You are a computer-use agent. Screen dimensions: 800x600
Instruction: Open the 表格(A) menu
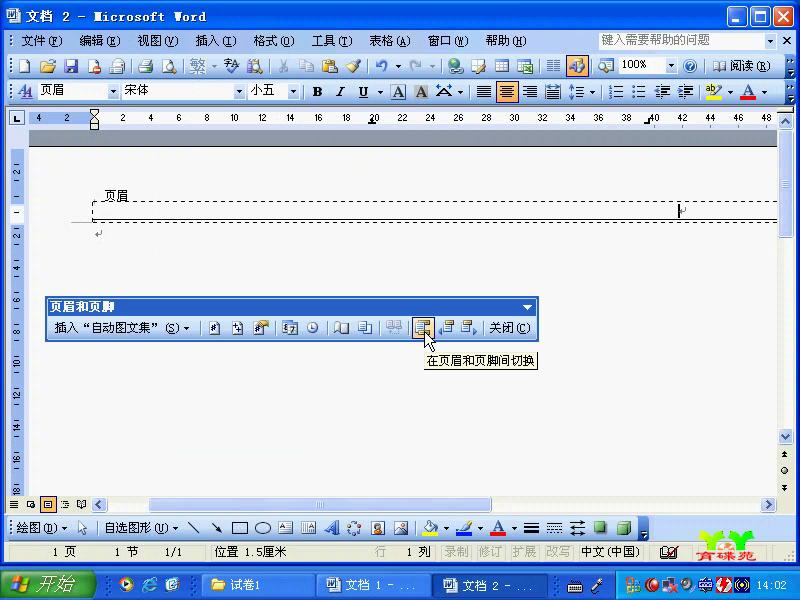[390, 41]
